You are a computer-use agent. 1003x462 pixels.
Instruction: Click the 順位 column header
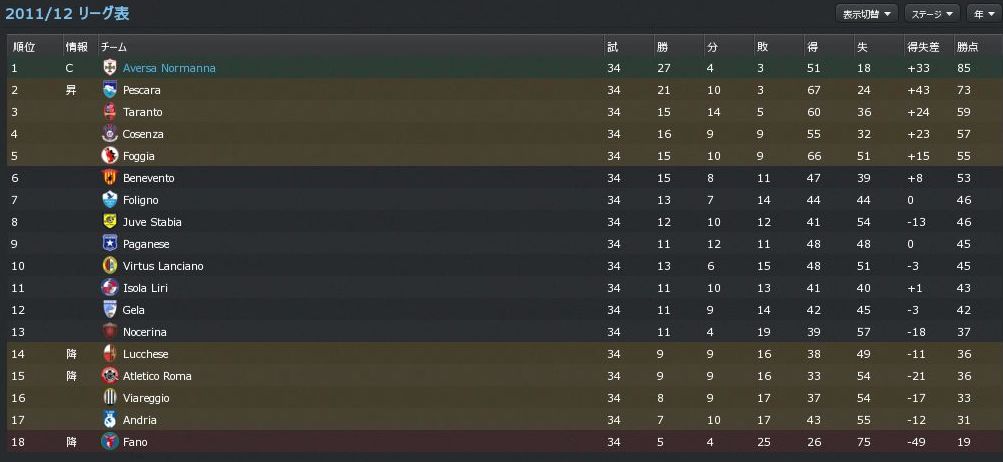coord(22,47)
